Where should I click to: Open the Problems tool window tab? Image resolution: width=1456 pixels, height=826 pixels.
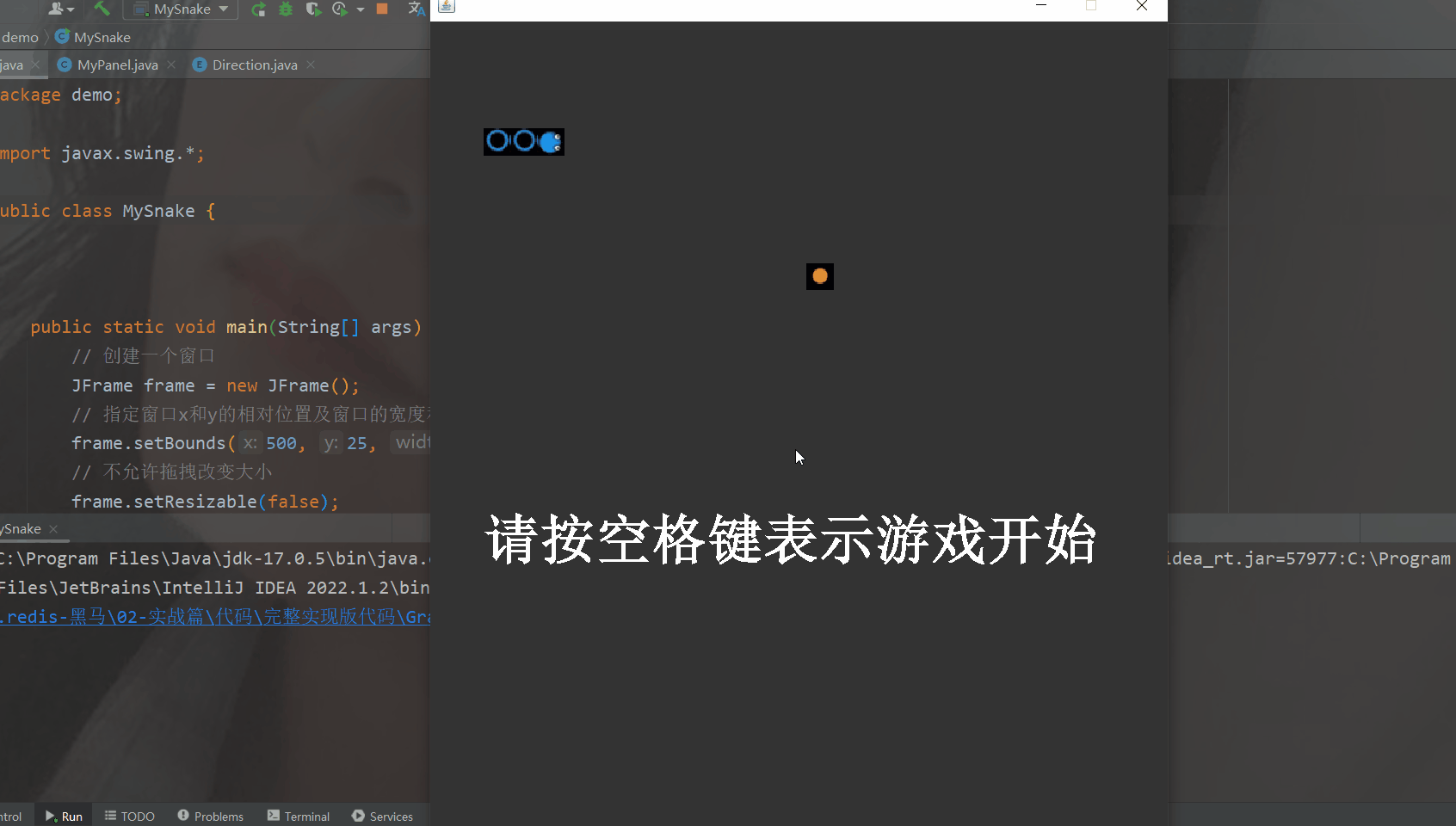coord(211,816)
